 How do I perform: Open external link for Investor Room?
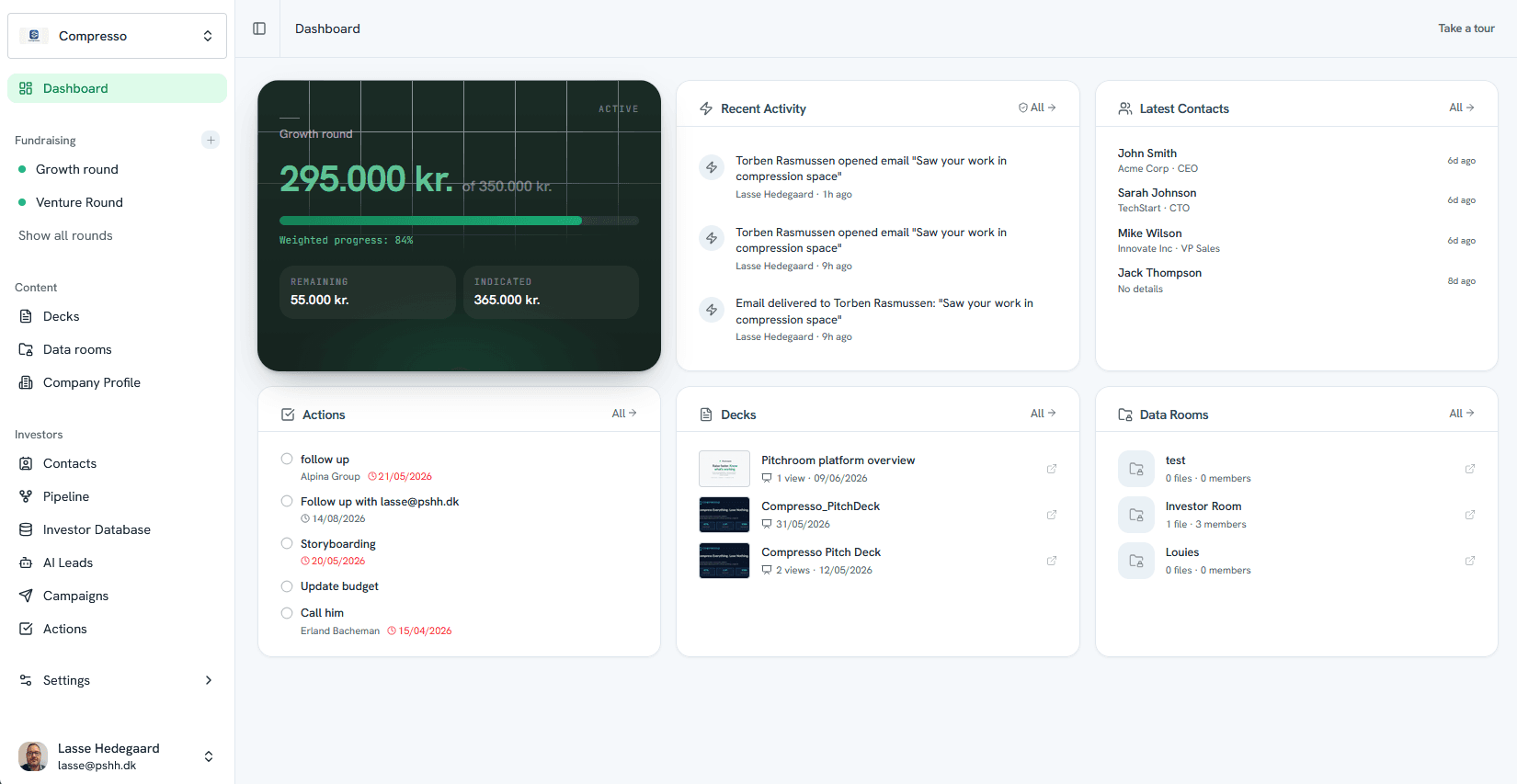pos(1470,515)
